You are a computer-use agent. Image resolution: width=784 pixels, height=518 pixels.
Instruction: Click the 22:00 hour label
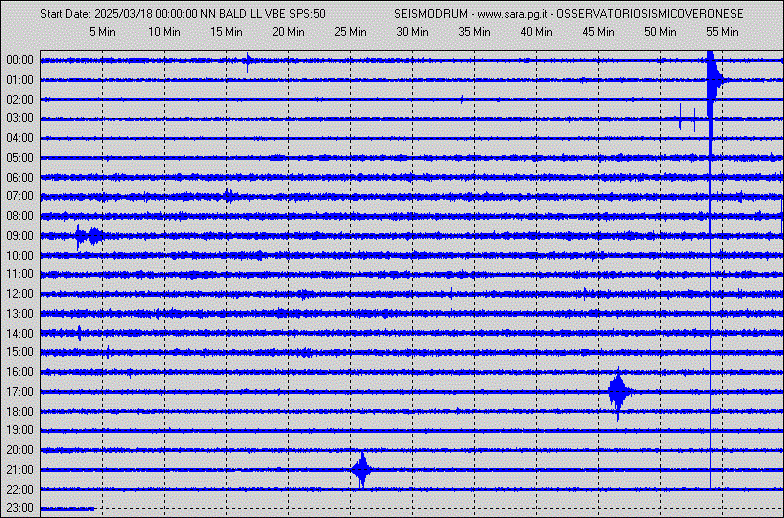coord(20,489)
